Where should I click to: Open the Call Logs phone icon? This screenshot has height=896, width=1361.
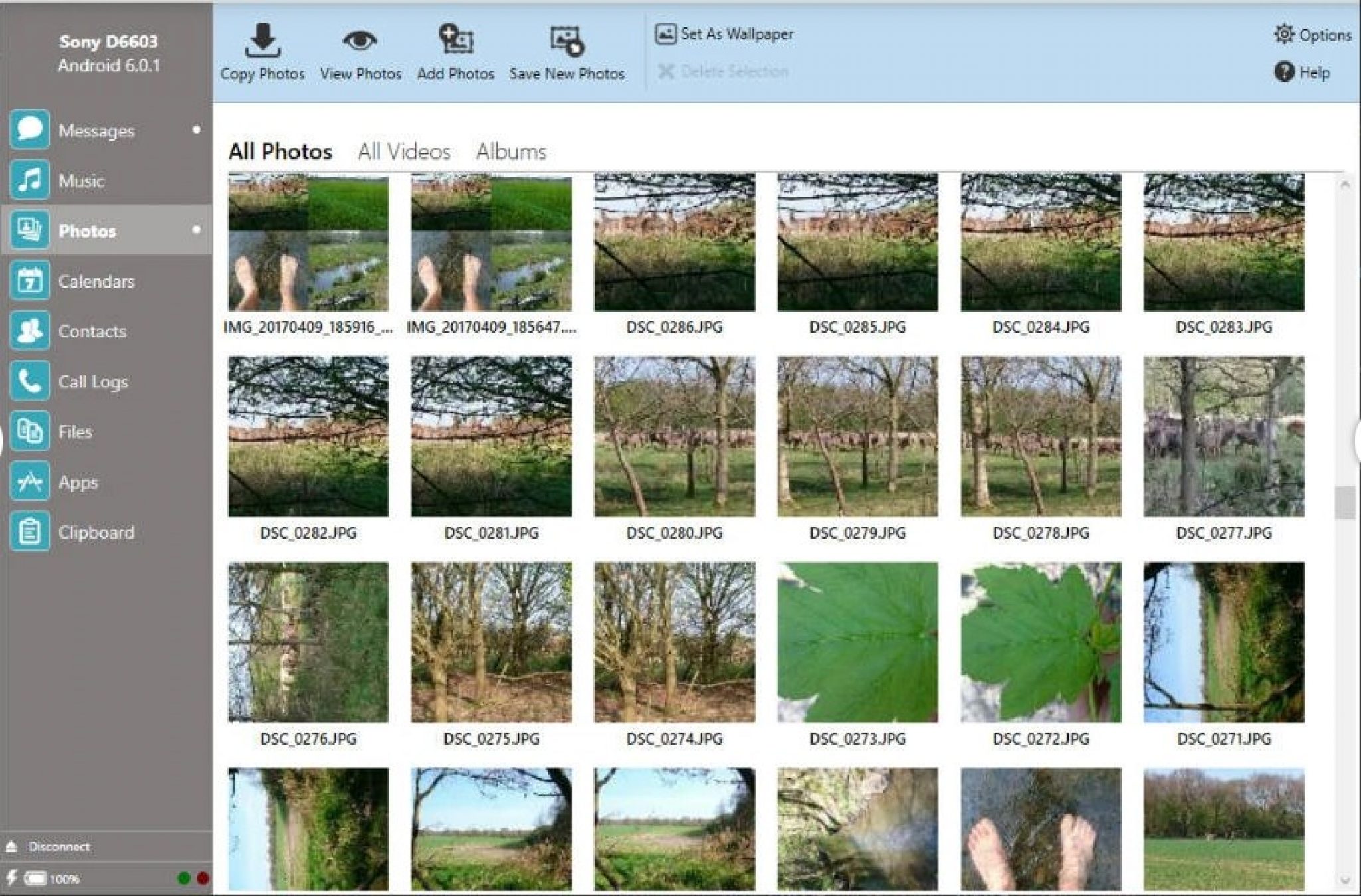pyautogui.click(x=29, y=381)
